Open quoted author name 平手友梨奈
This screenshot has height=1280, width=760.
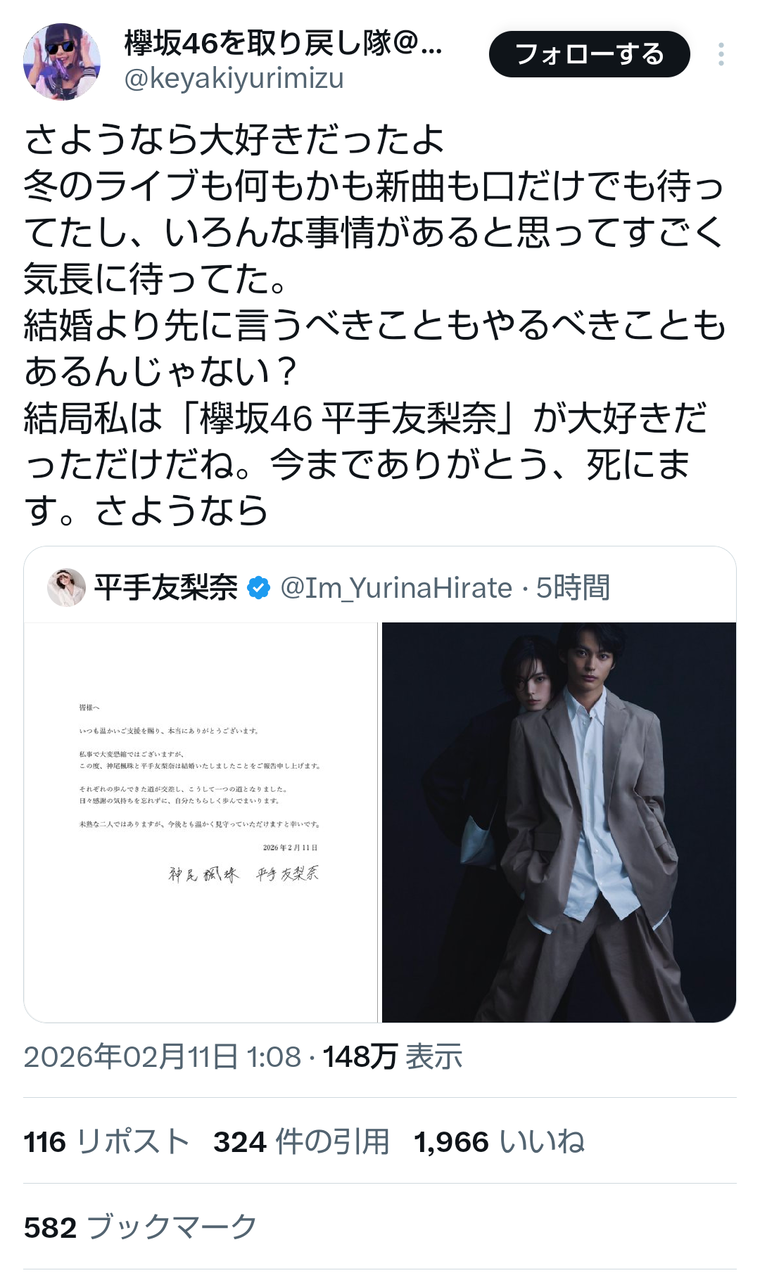click(x=166, y=588)
